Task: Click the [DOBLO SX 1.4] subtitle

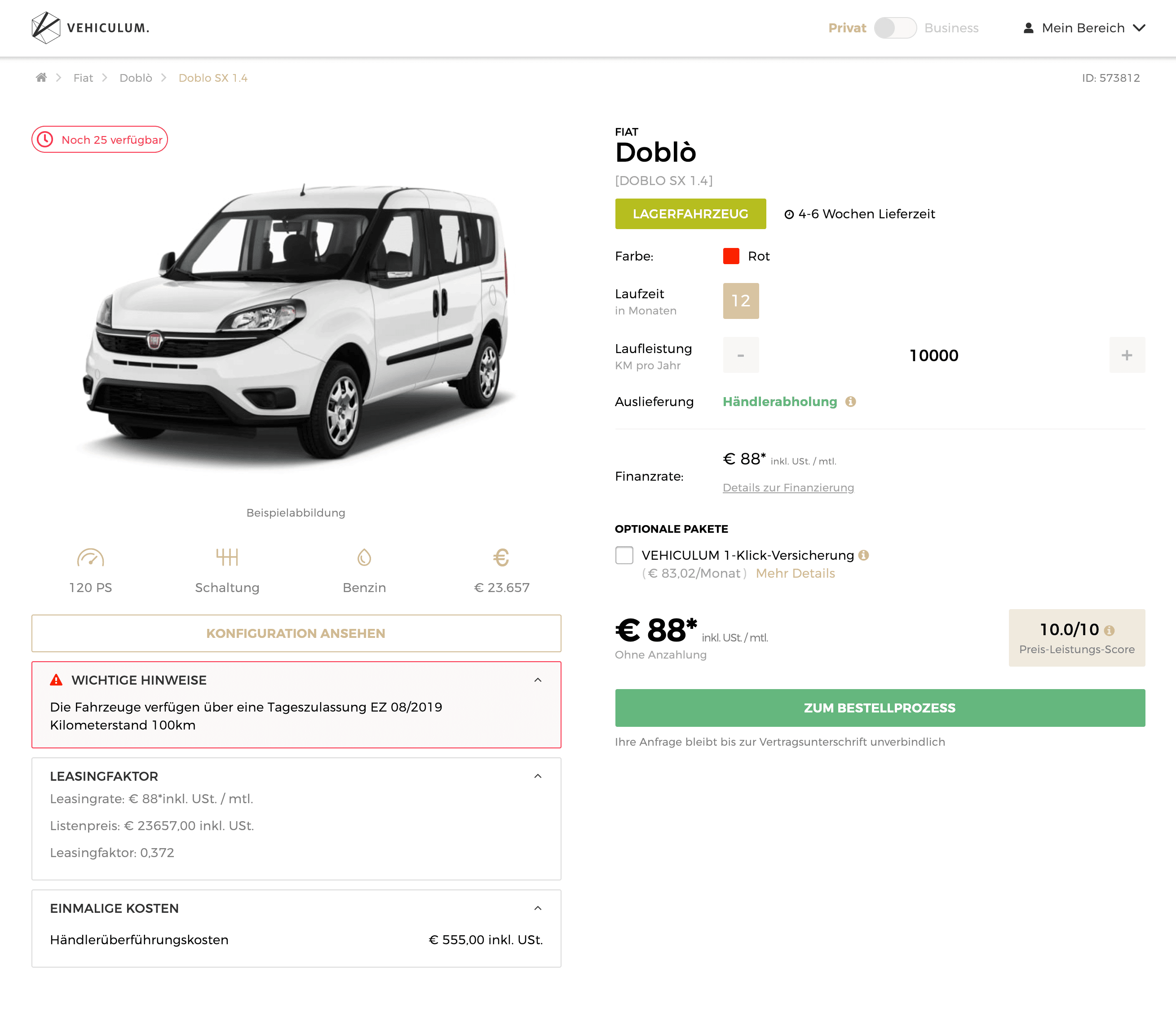Action: [x=664, y=180]
